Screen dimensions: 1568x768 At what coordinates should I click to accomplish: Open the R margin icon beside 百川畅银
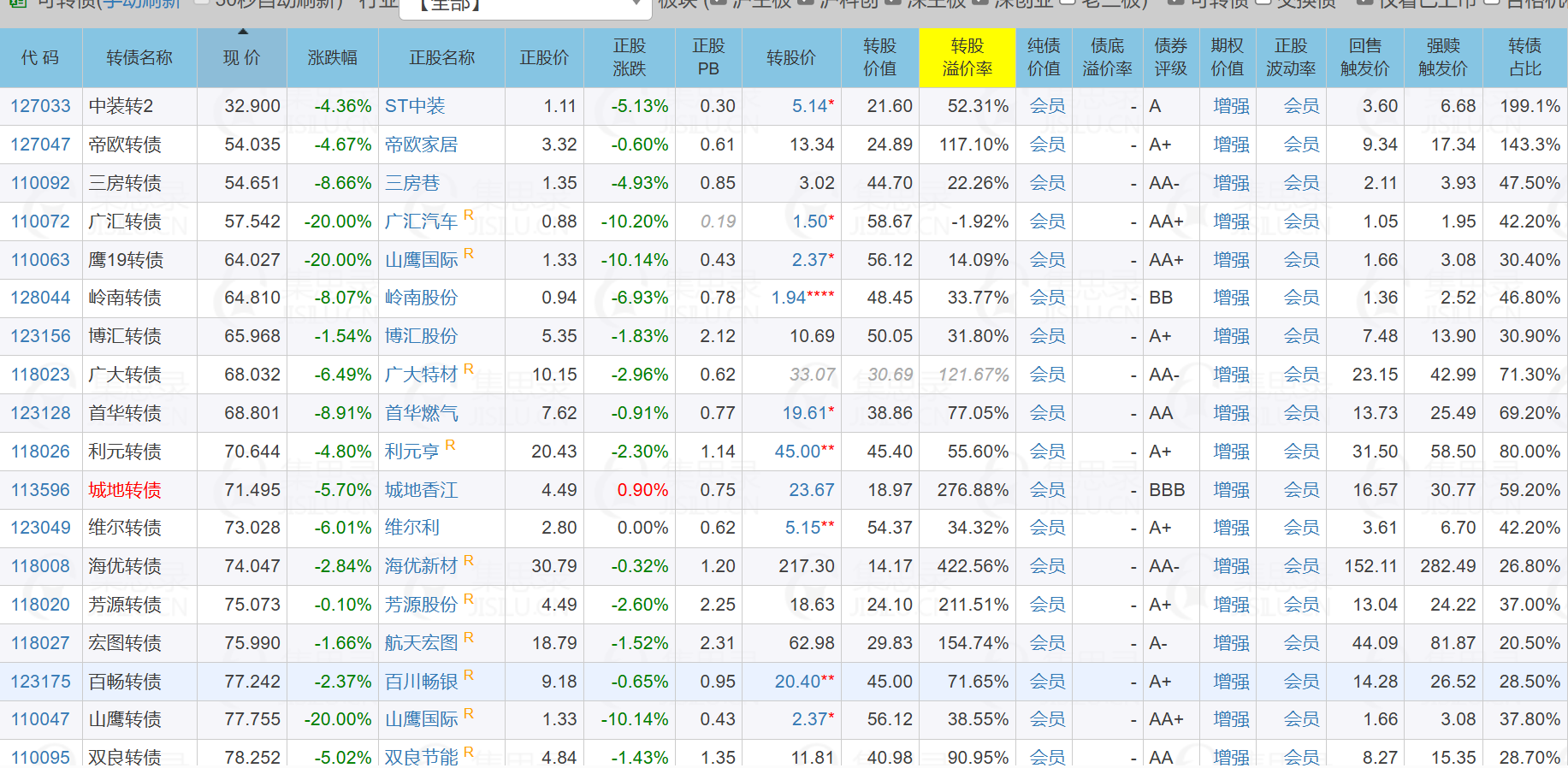coord(469,675)
